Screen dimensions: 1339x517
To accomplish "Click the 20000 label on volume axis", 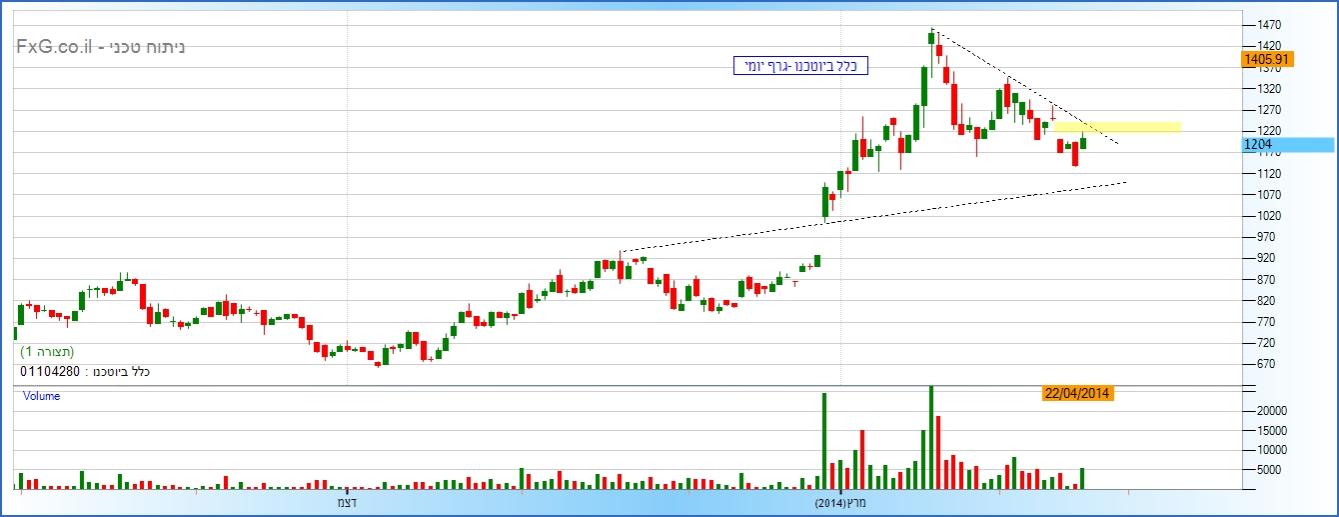I will point(1272,411).
